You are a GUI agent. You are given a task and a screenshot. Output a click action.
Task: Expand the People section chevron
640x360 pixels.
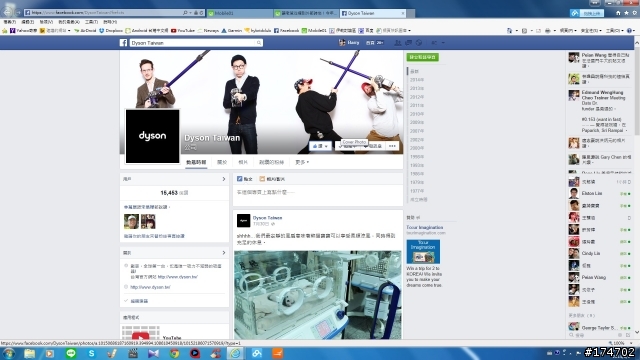(224, 179)
